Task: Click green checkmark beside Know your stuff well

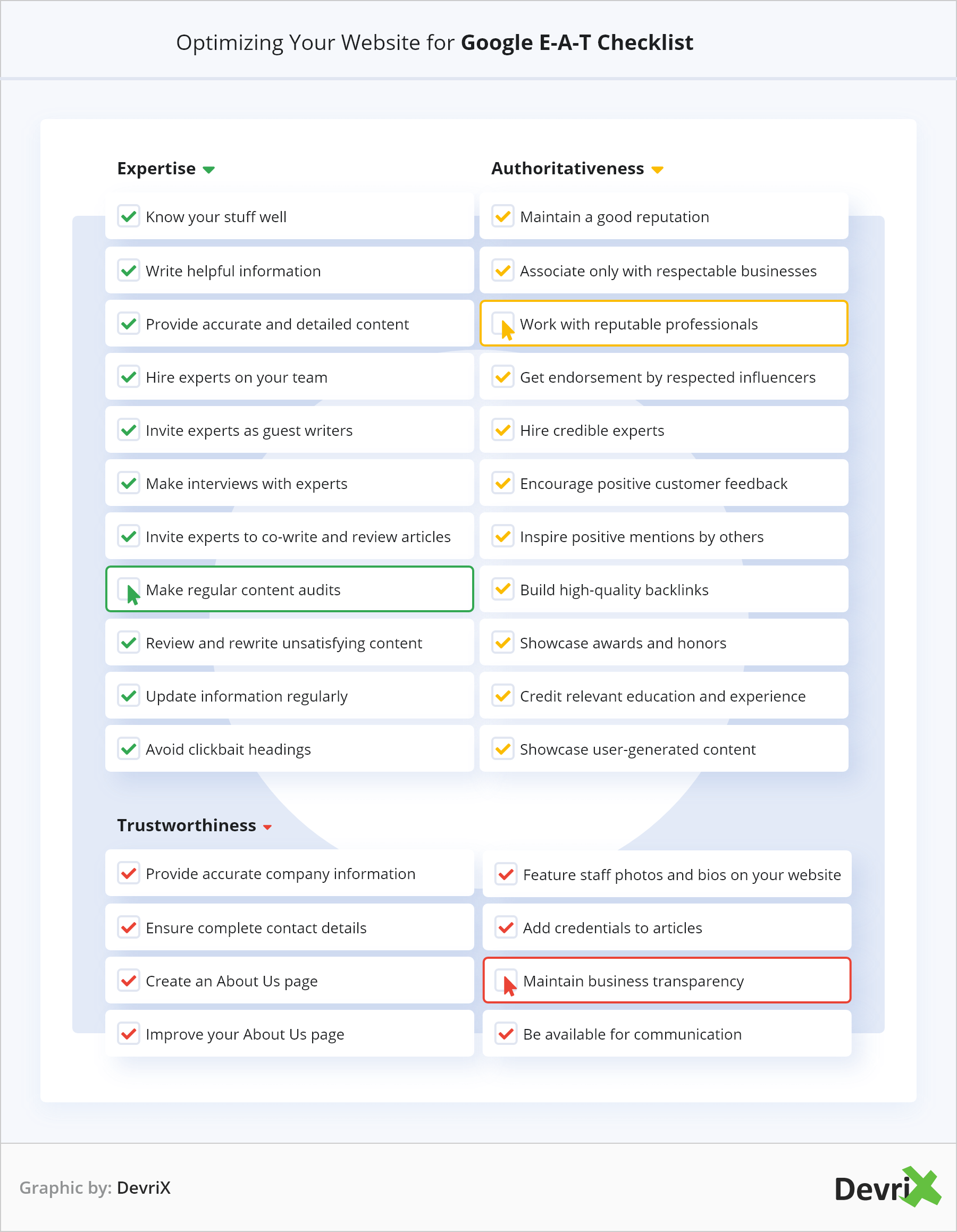Action: tap(129, 217)
